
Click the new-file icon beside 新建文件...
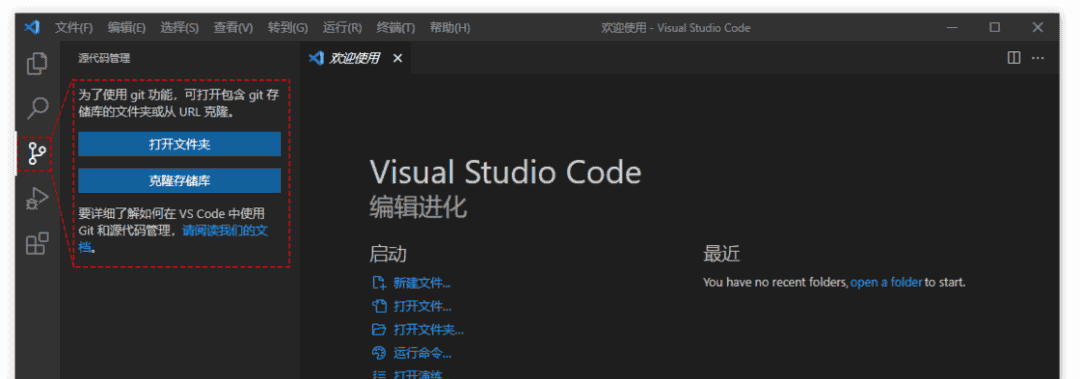[x=379, y=283]
